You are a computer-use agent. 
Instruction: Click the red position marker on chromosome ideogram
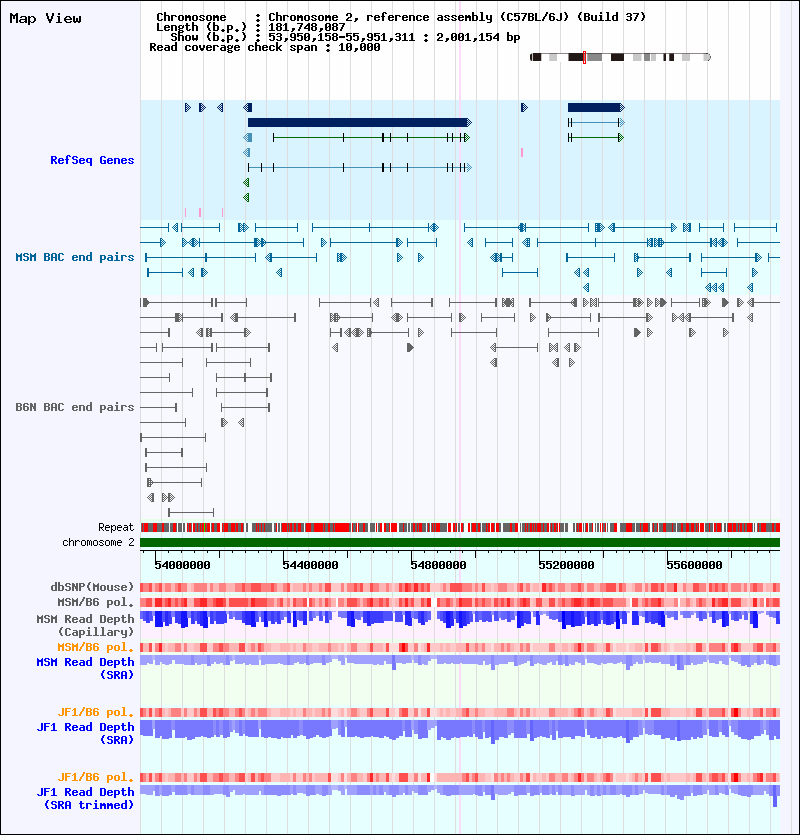pyautogui.click(x=584, y=57)
